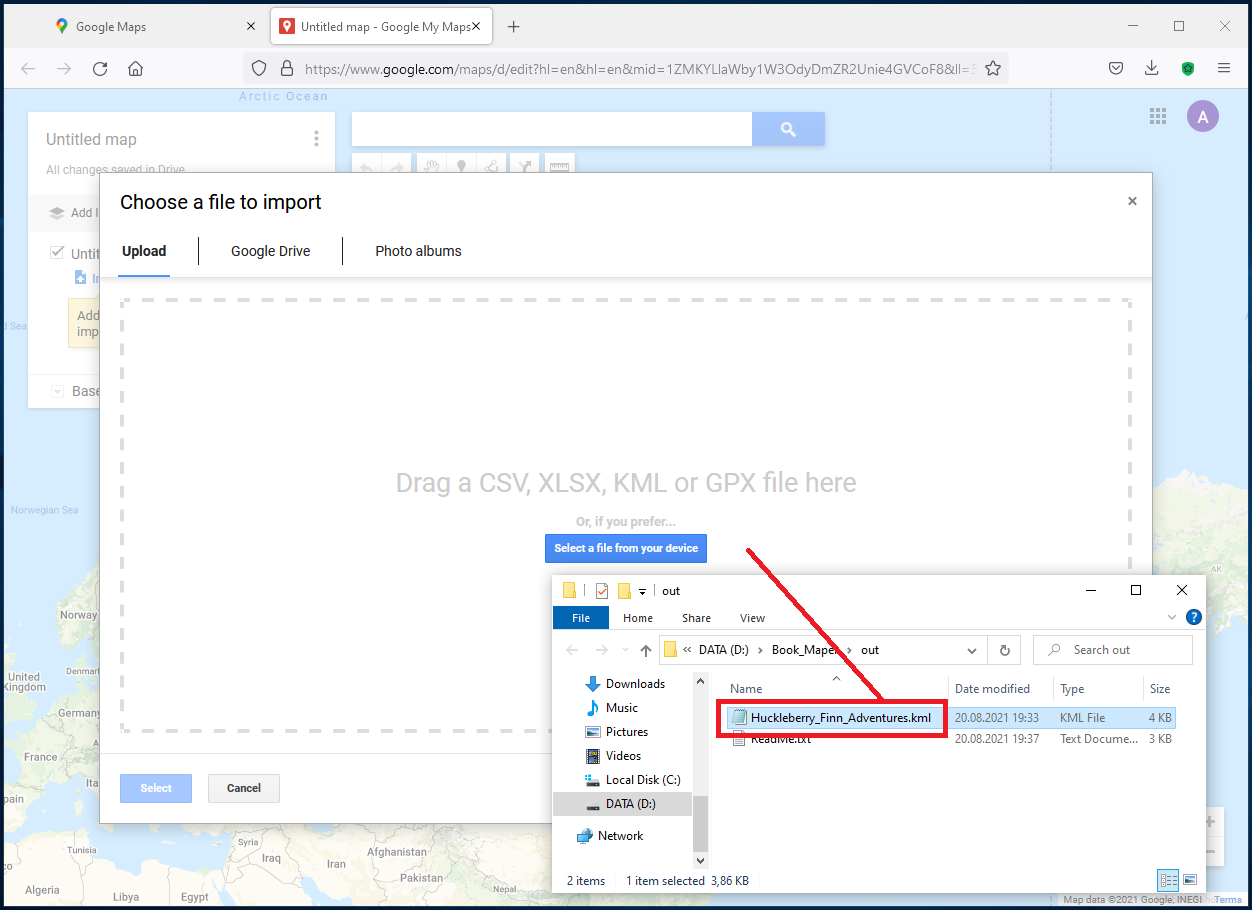Open the Google apps grid icon
This screenshot has height=910, width=1252.
1158,116
